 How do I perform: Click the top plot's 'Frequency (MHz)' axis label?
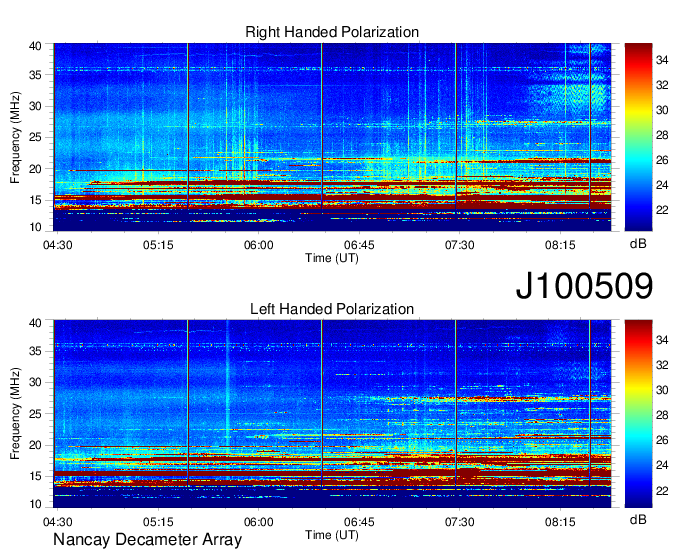click(15, 137)
